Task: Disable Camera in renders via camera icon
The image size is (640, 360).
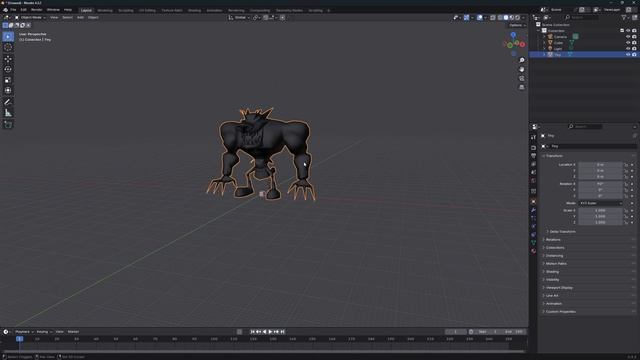Action: tap(634, 37)
